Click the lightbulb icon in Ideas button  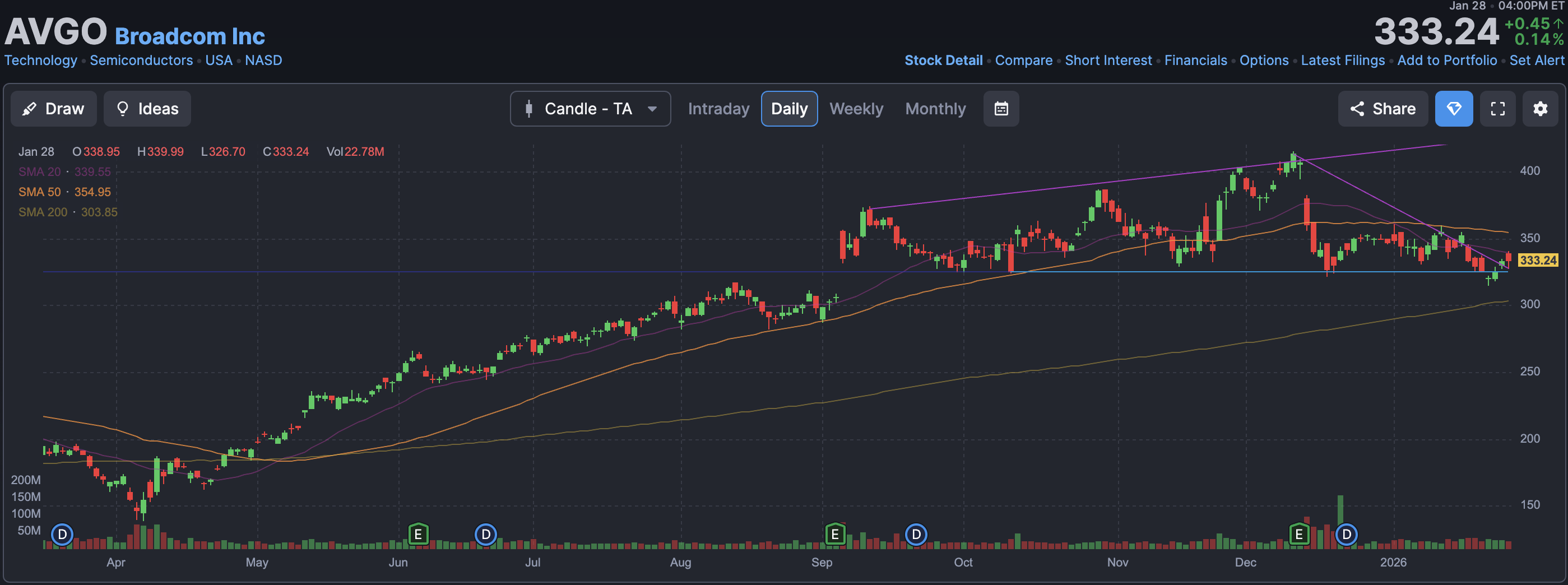click(122, 109)
